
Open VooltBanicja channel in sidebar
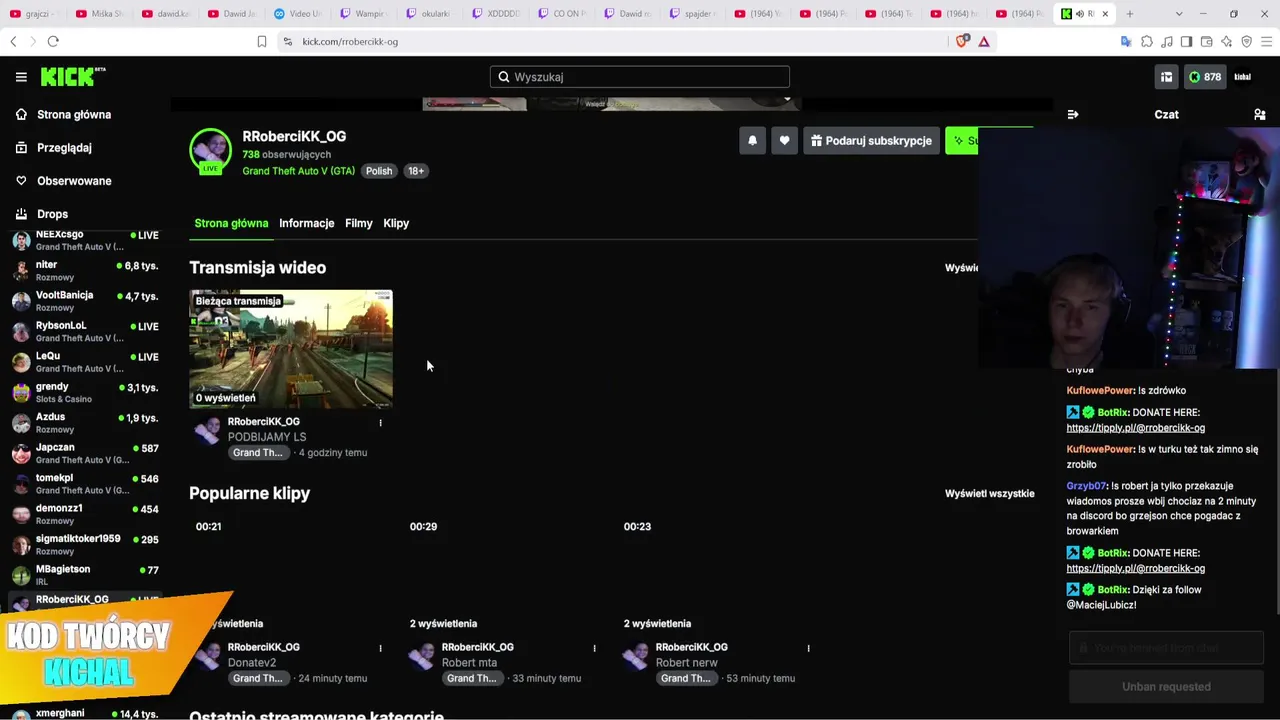pos(85,301)
